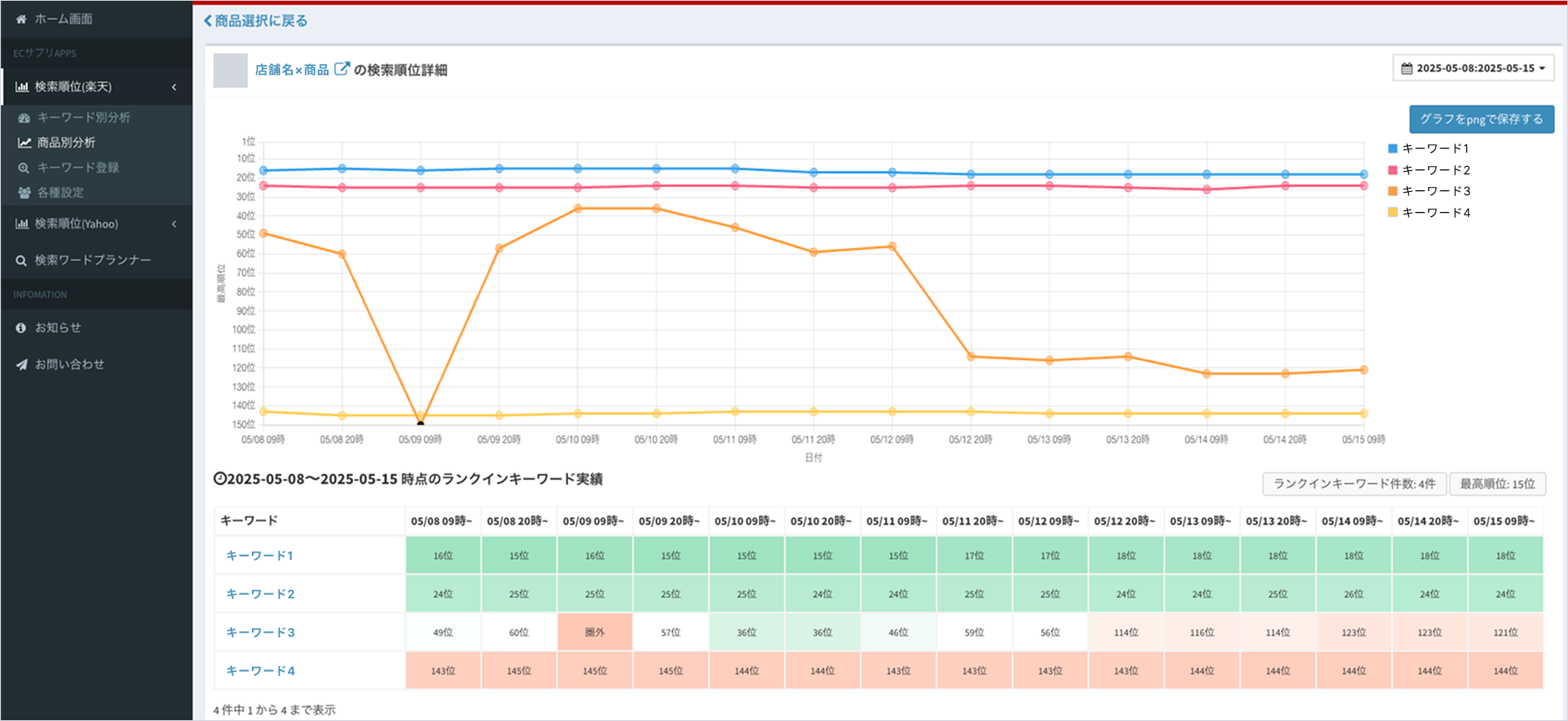Open 検索ワードプランナー from sidebar
This screenshot has height=721, width=1568.
pyautogui.click(x=92, y=260)
